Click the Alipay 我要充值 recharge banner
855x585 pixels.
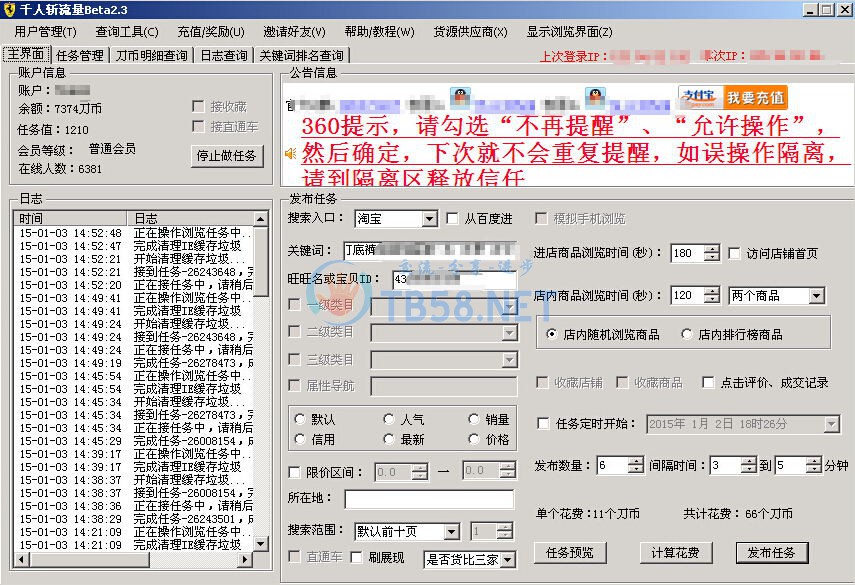point(733,97)
